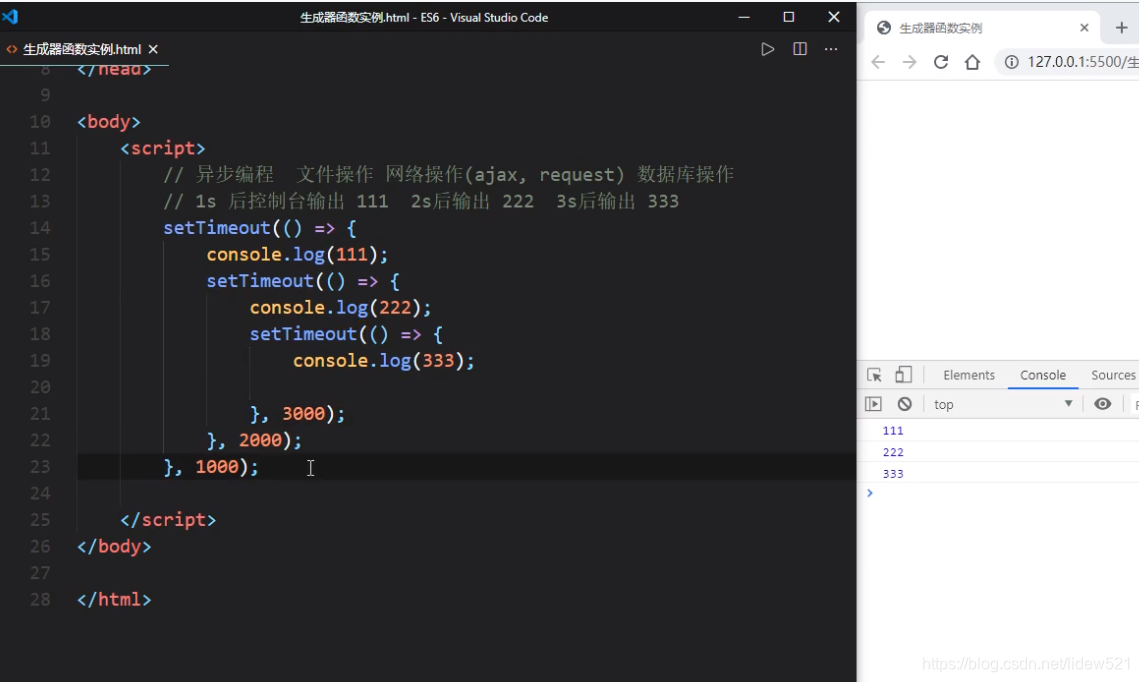1139x682 pixels.
Task: Click the 222 console output line
Action: coord(998,452)
